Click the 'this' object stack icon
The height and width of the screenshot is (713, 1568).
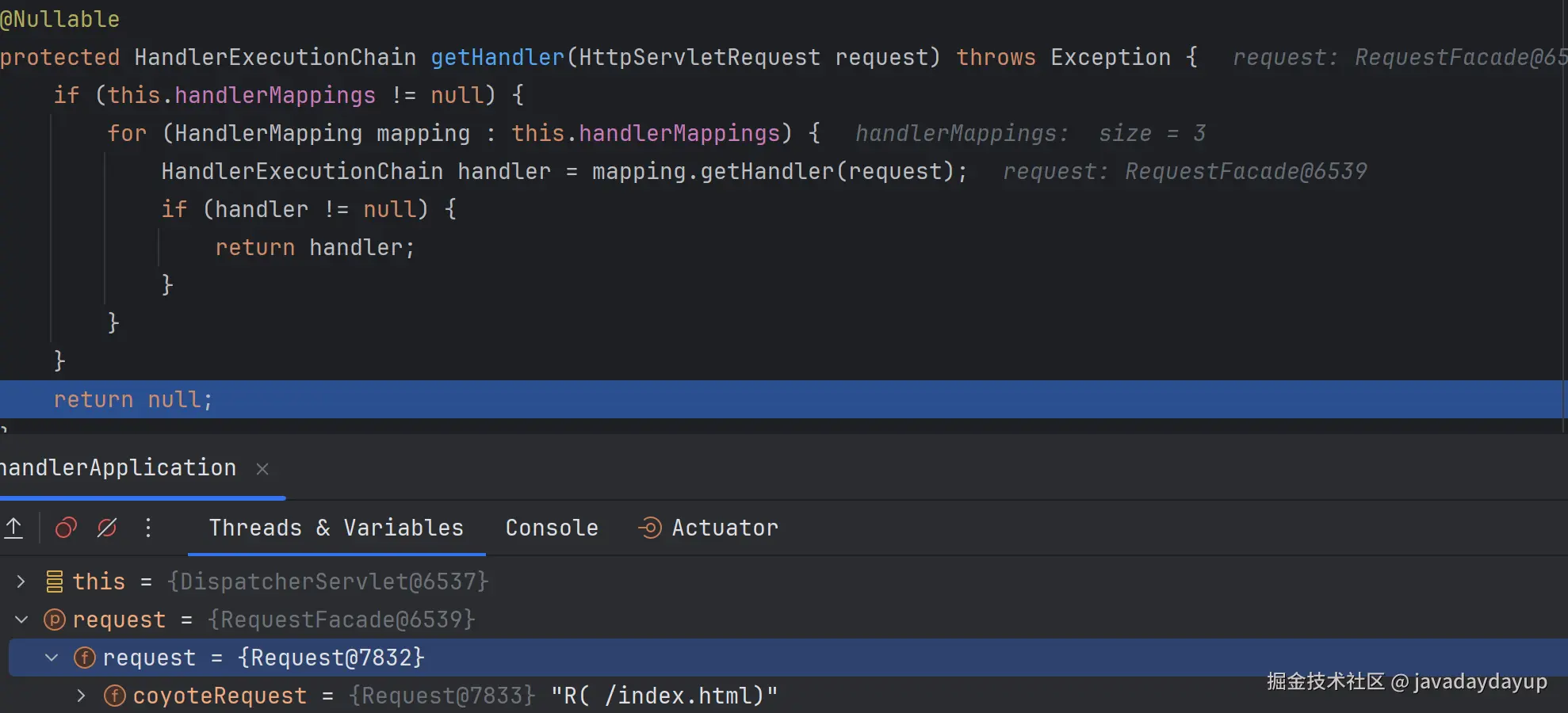54,581
